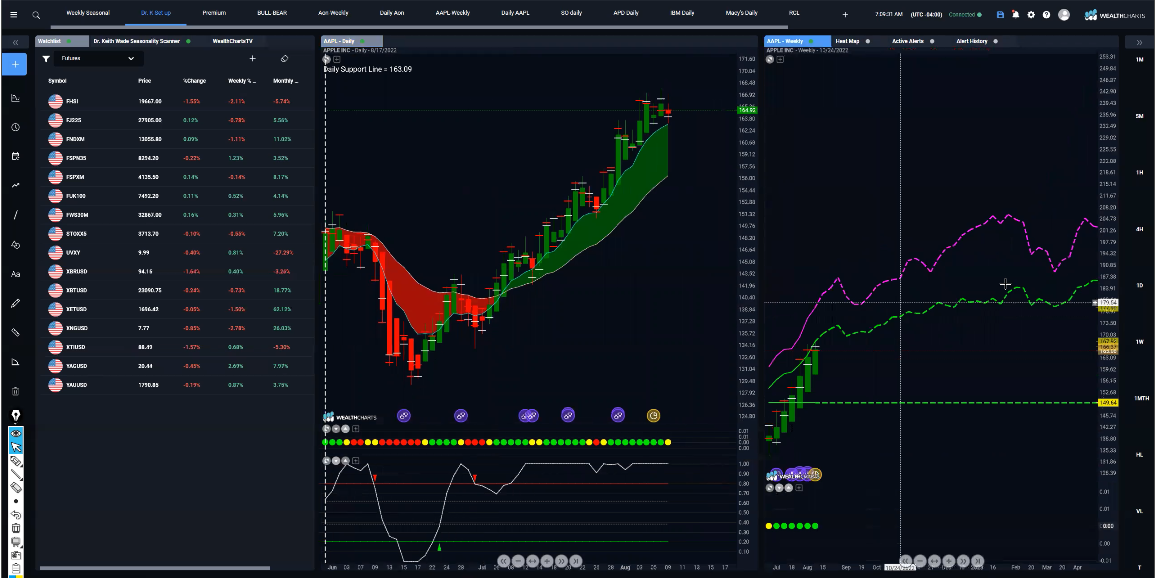Toggle the eye visibility in annotation toolbar
The image size is (1155, 578).
pyautogui.click(x=15, y=434)
